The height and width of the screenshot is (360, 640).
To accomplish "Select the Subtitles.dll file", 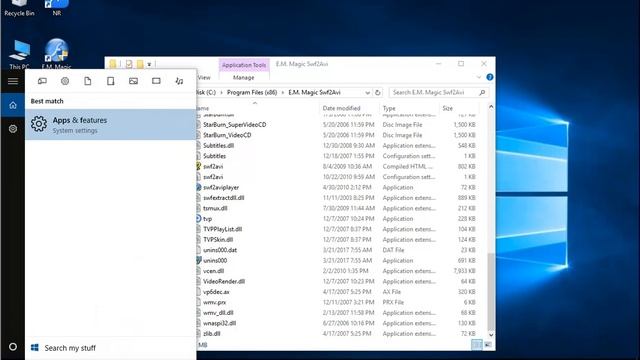I will pos(218,145).
